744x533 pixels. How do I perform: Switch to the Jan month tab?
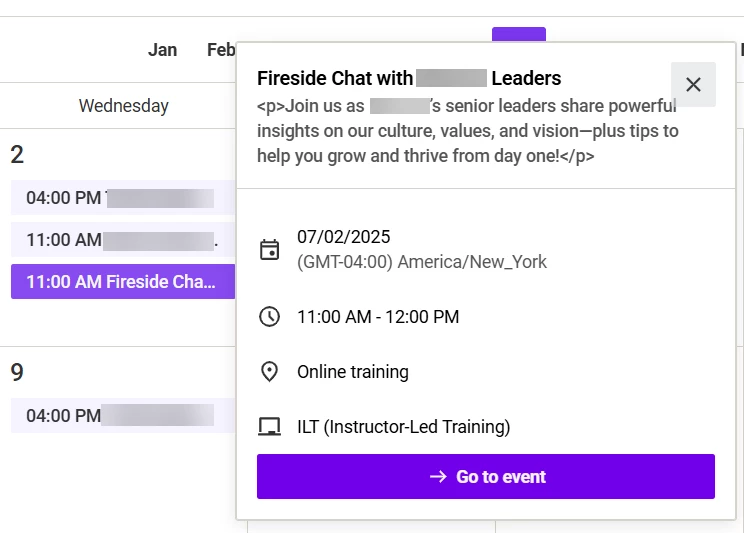tap(162, 50)
